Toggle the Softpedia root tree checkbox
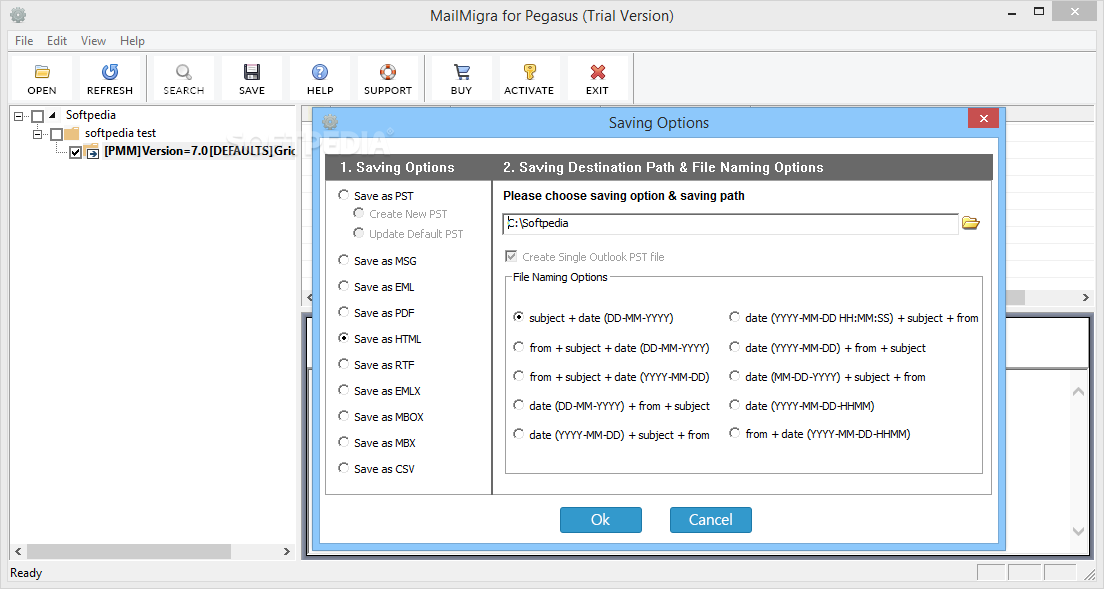Image resolution: width=1104 pixels, height=589 pixels. coord(38,116)
